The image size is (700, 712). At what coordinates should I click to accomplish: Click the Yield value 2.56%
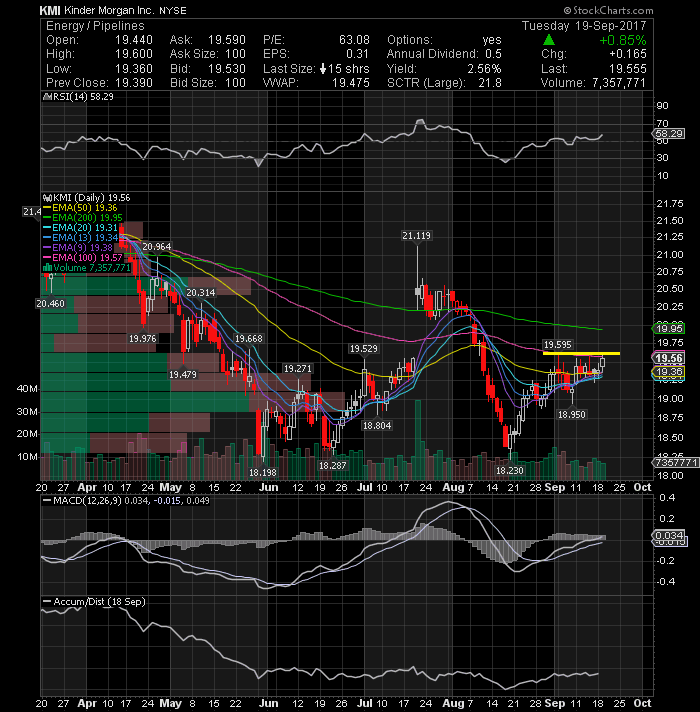[x=484, y=69]
